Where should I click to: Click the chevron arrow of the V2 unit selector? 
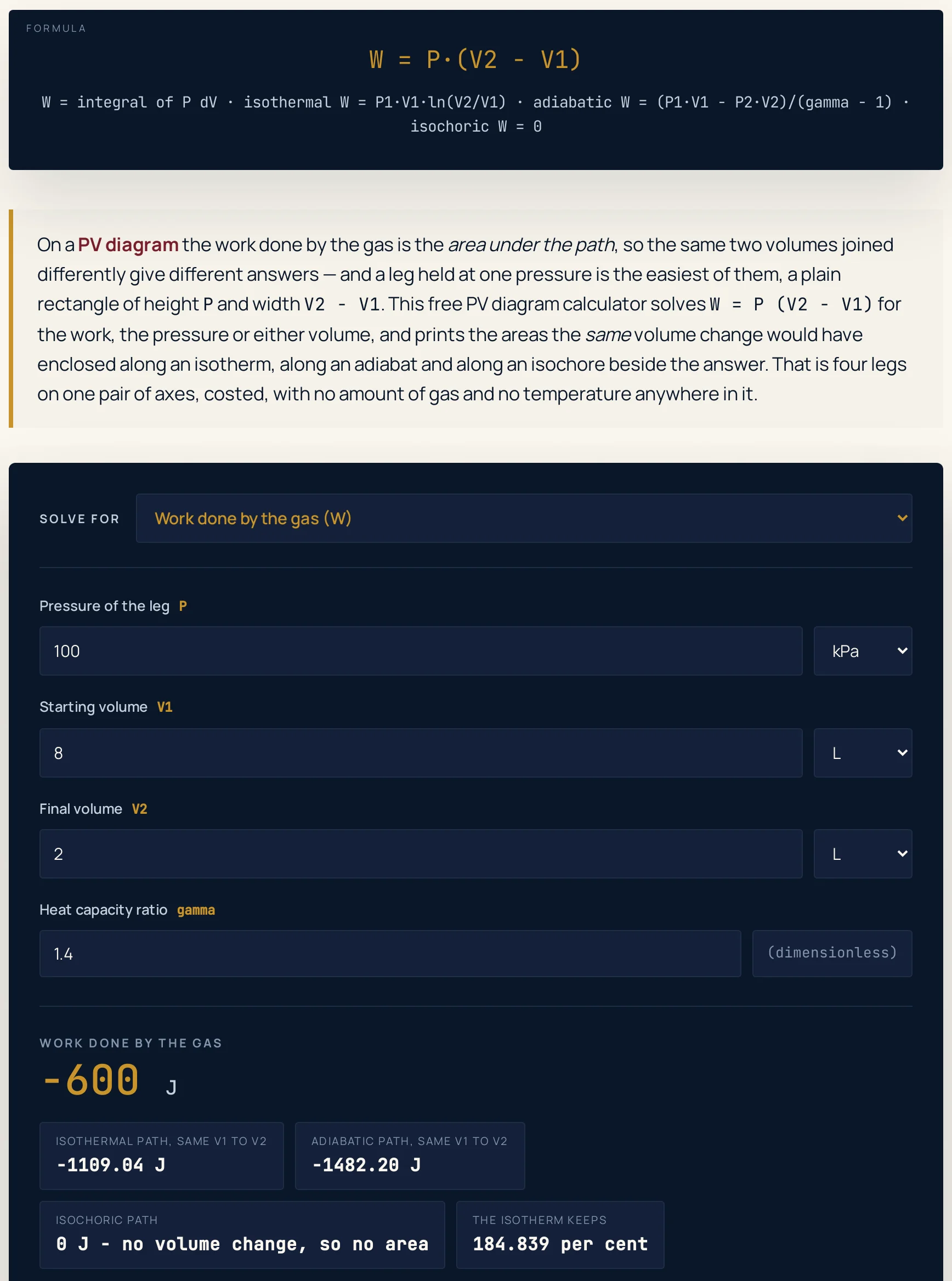coord(902,854)
